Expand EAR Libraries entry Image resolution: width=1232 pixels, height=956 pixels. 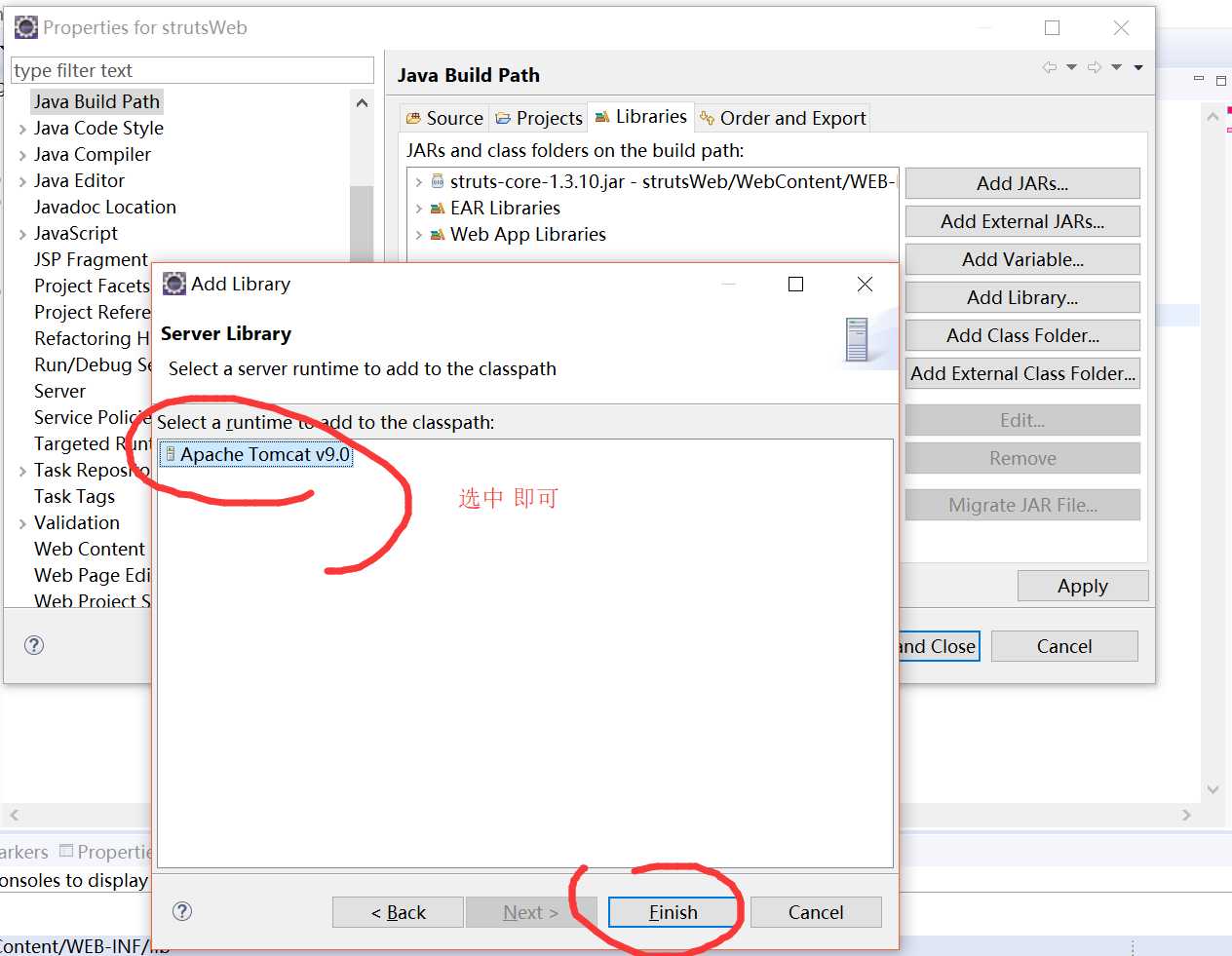click(x=419, y=209)
